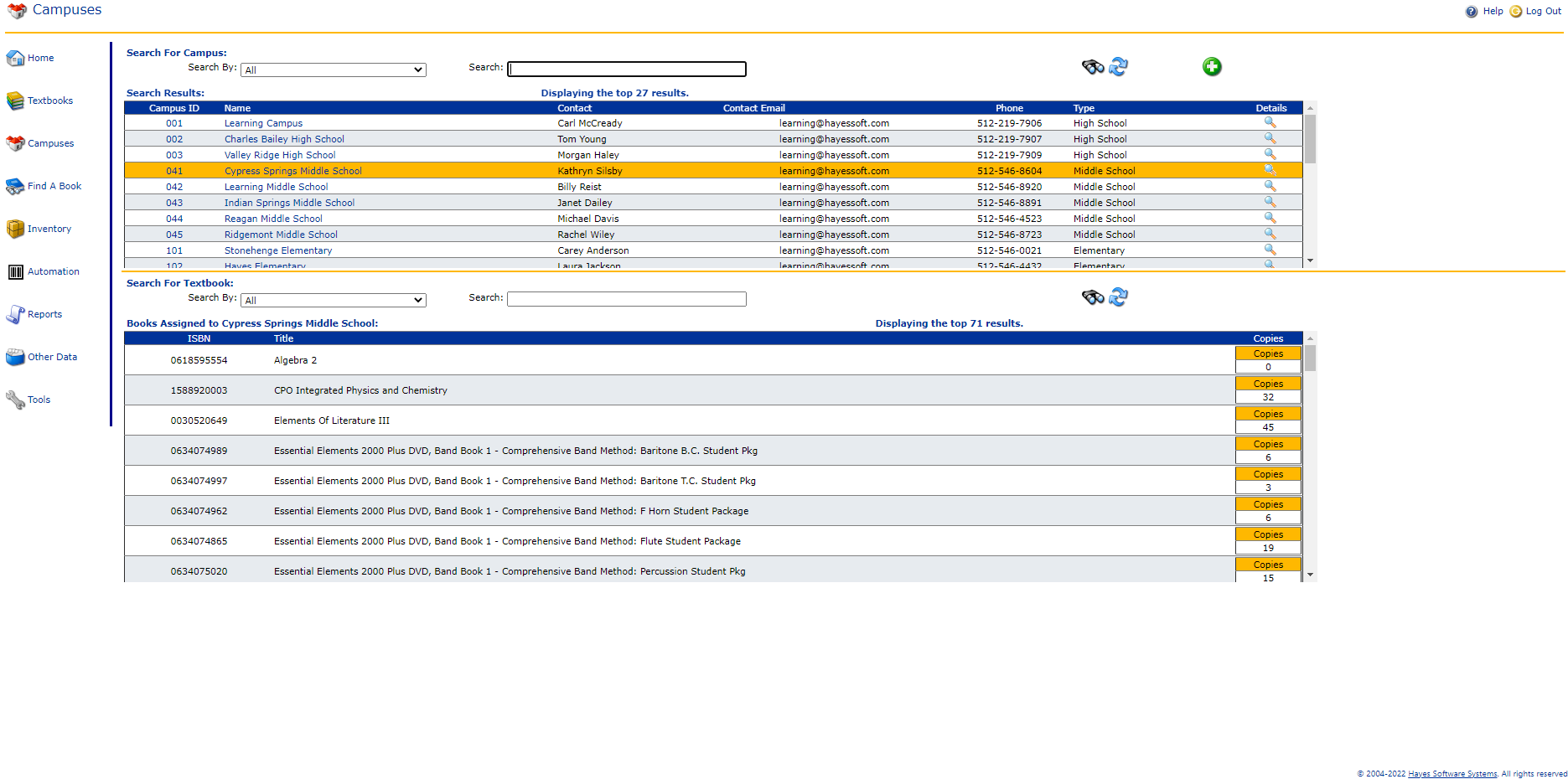Run campus search with binoculars icon

point(1093,66)
